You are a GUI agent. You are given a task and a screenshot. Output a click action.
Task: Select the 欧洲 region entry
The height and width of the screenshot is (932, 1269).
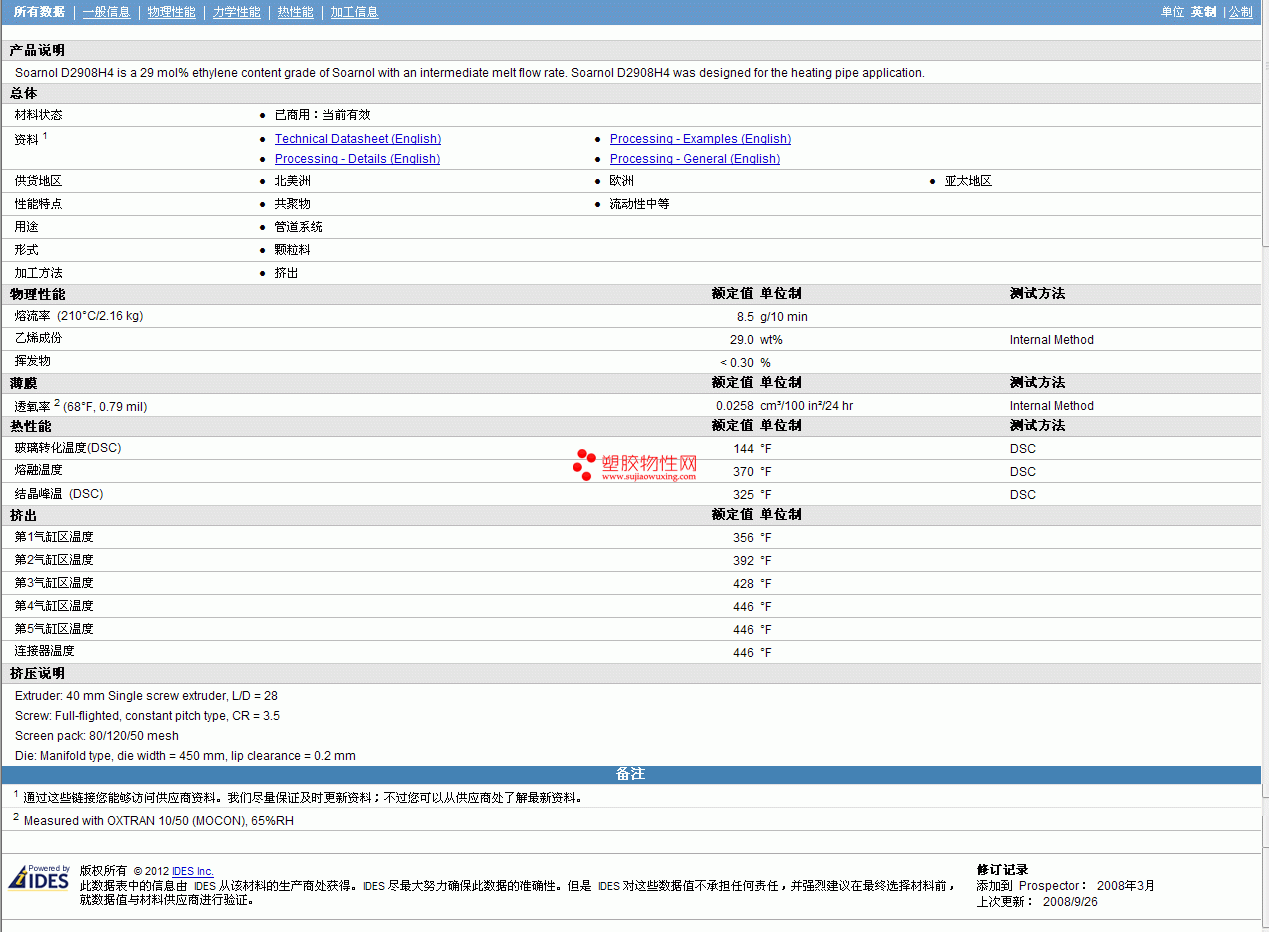coord(622,181)
